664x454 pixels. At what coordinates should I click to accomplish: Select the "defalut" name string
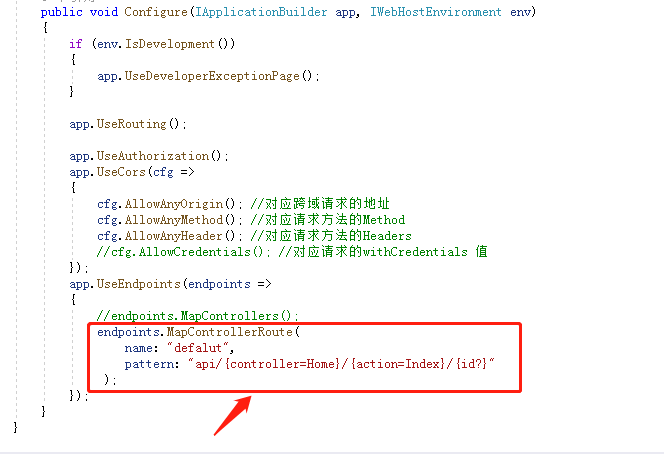click(x=200, y=348)
